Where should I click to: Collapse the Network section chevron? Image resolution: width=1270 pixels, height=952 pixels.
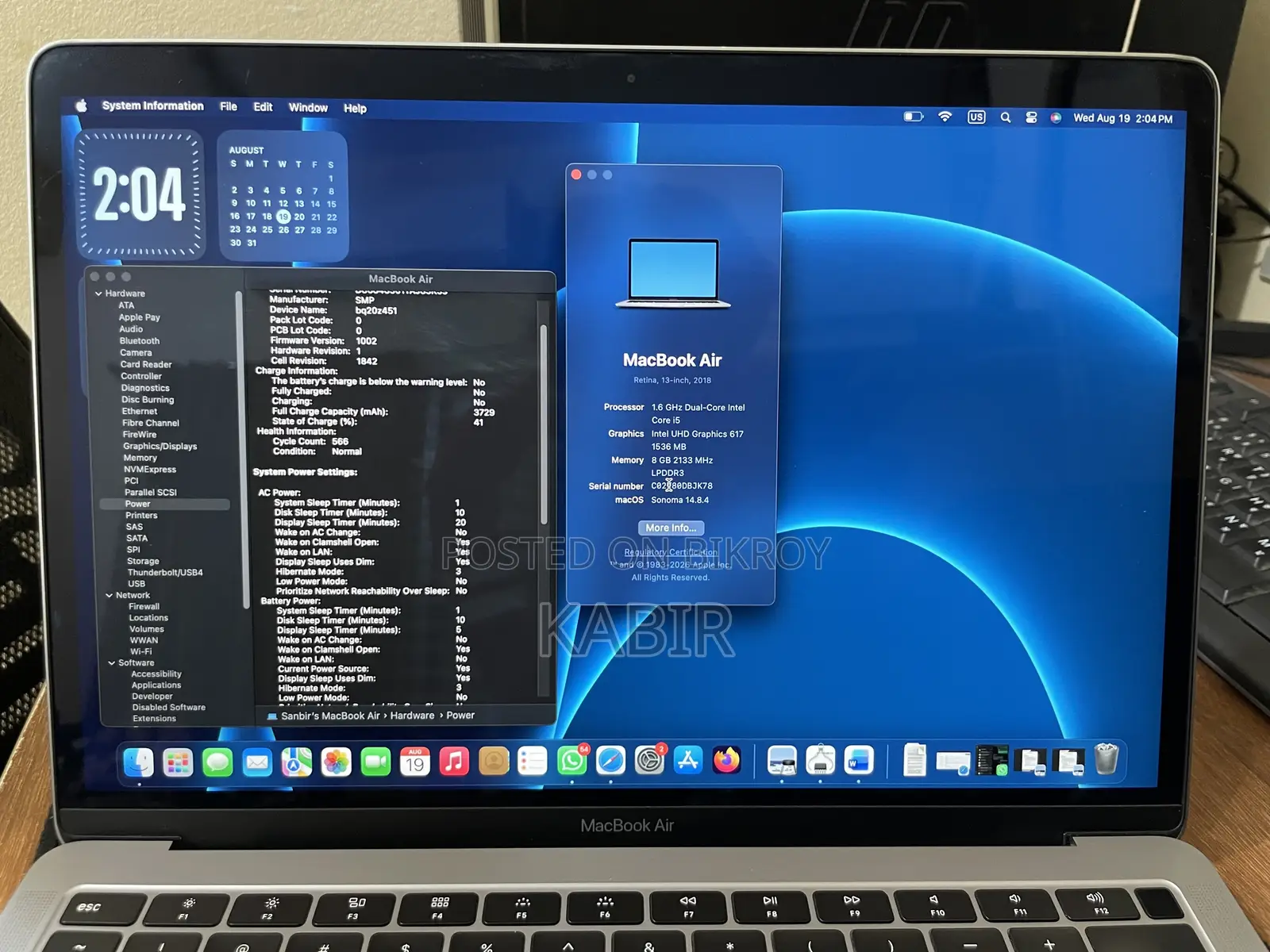(x=109, y=595)
